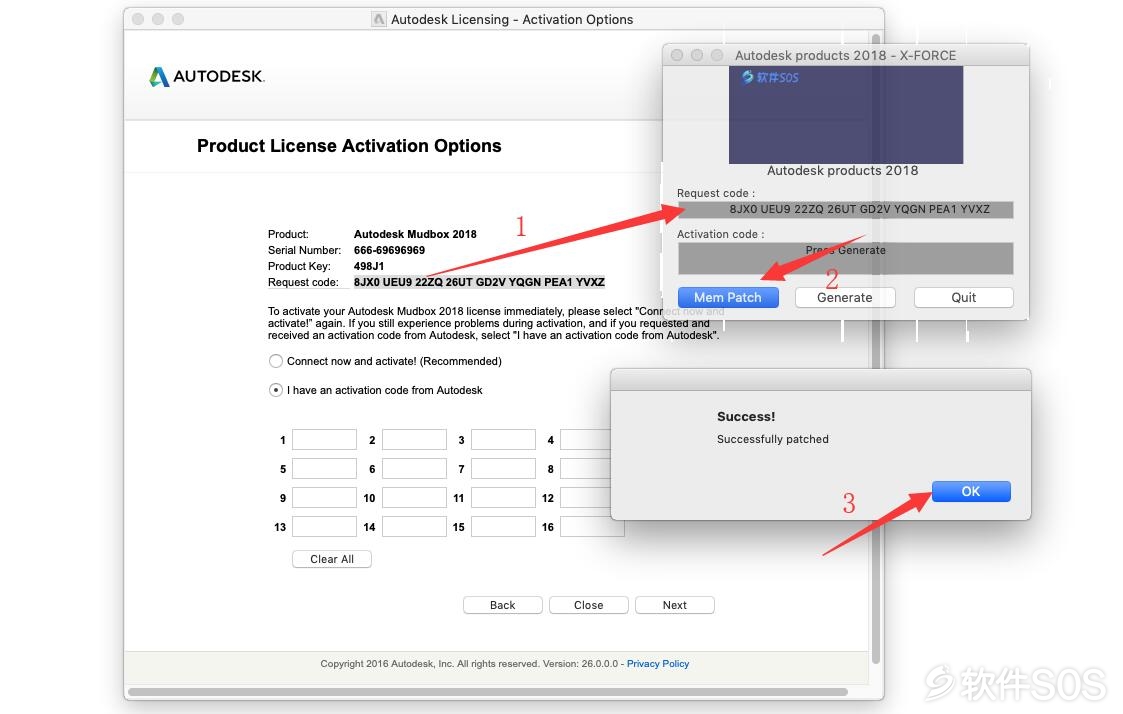Click the document icon in the Autodesk Licensing title bar
Screen dimensions: 1123x714
[x=379, y=19]
